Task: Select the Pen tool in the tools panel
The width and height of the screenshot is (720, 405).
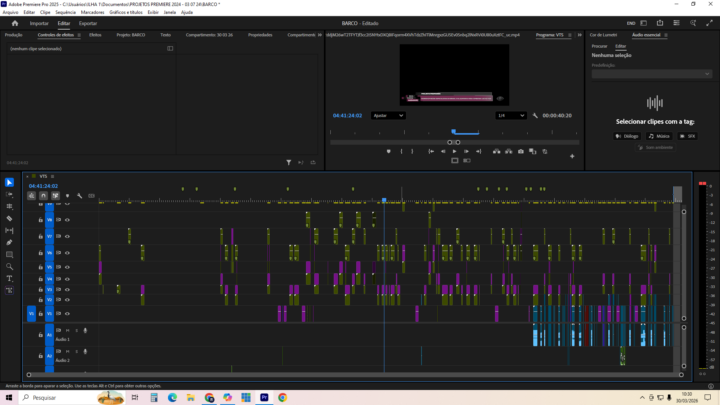Action: pos(9,242)
